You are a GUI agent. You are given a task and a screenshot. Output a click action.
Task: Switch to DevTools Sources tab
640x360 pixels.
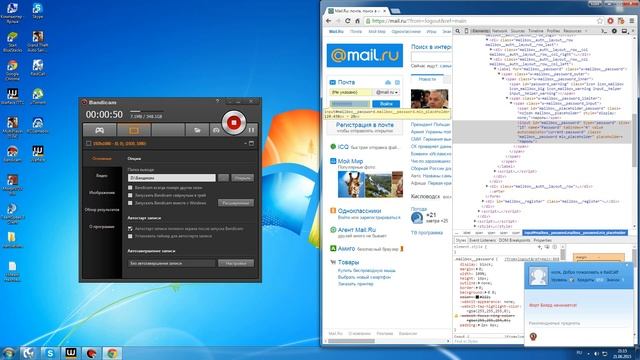(518, 31)
